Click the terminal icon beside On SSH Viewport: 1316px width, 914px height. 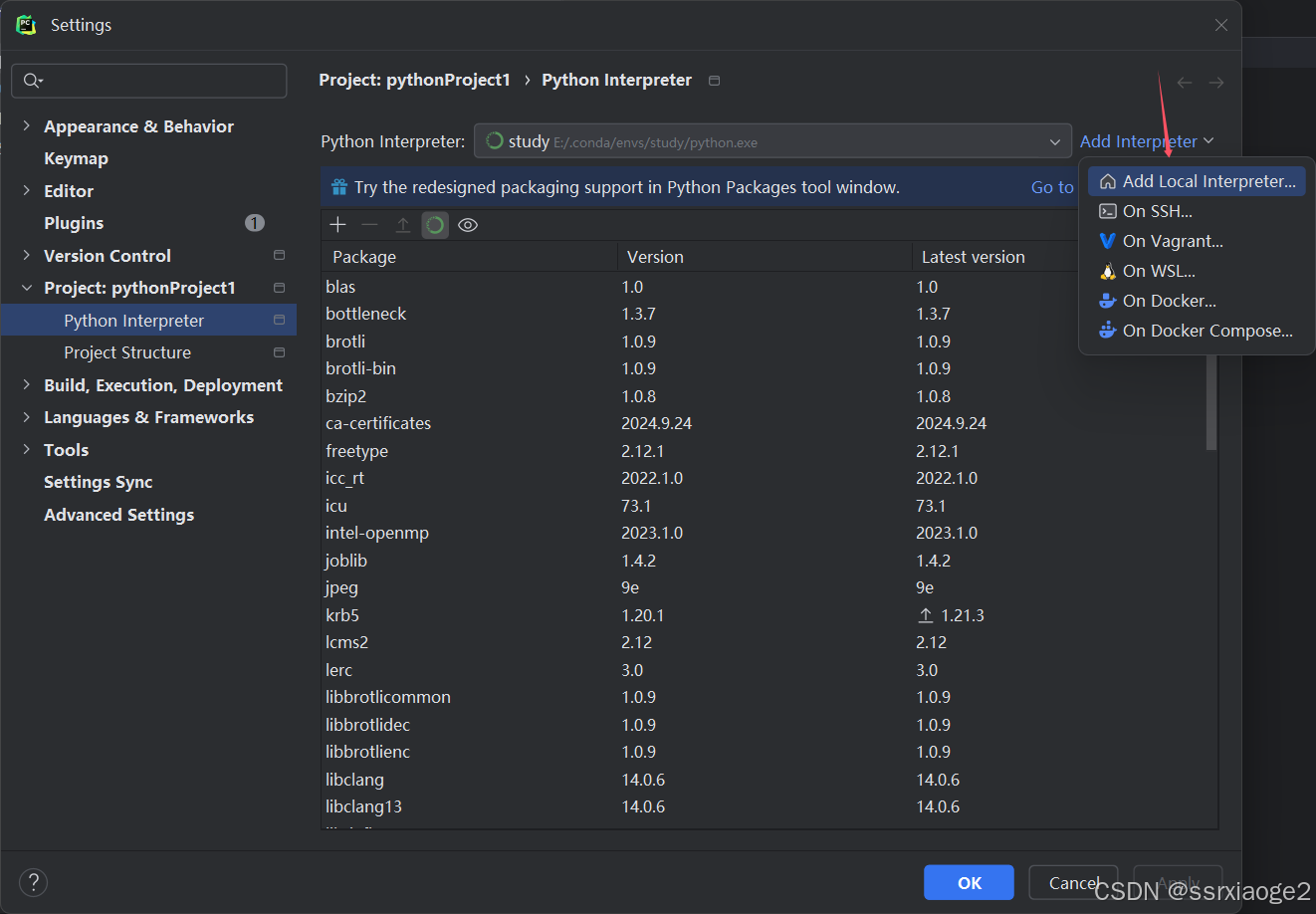click(1107, 211)
